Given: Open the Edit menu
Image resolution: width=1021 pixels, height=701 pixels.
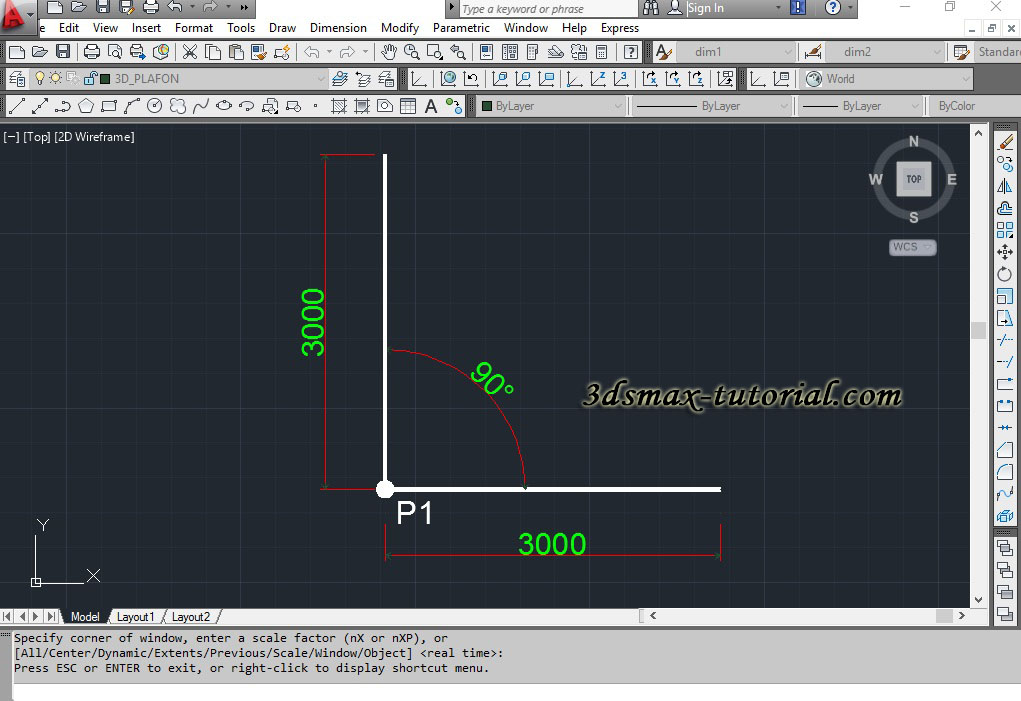Looking at the screenshot, I should pos(68,28).
